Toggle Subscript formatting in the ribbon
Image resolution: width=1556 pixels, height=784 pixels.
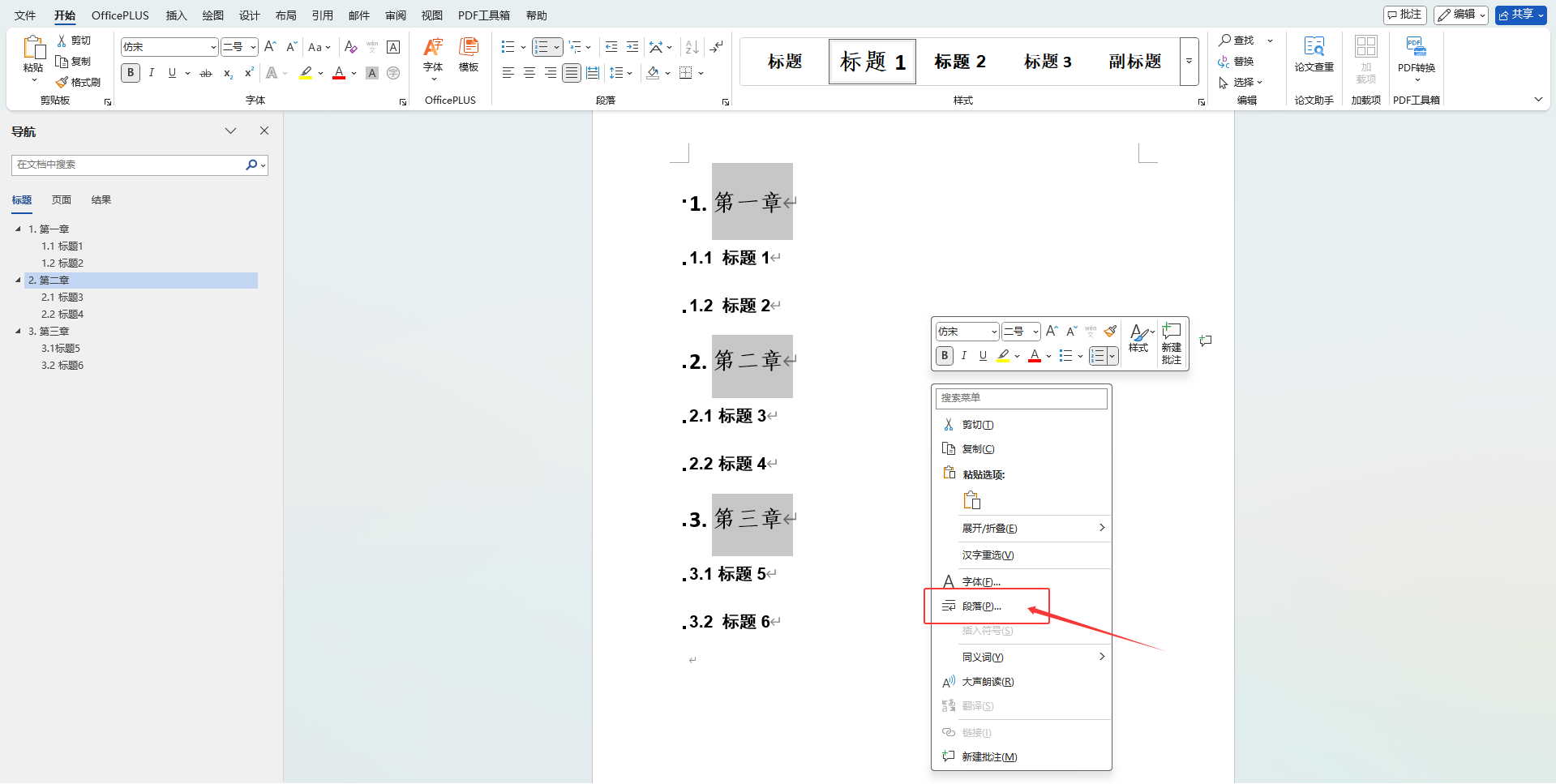pos(229,73)
